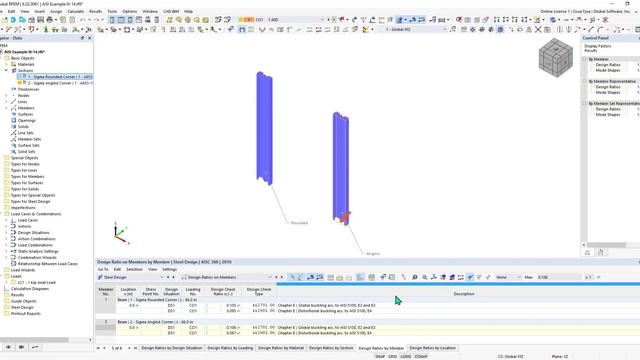Viewport: 640px width, 360px height.
Task: Toggle OSNAP in status bar
Action: [x=421, y=356]
